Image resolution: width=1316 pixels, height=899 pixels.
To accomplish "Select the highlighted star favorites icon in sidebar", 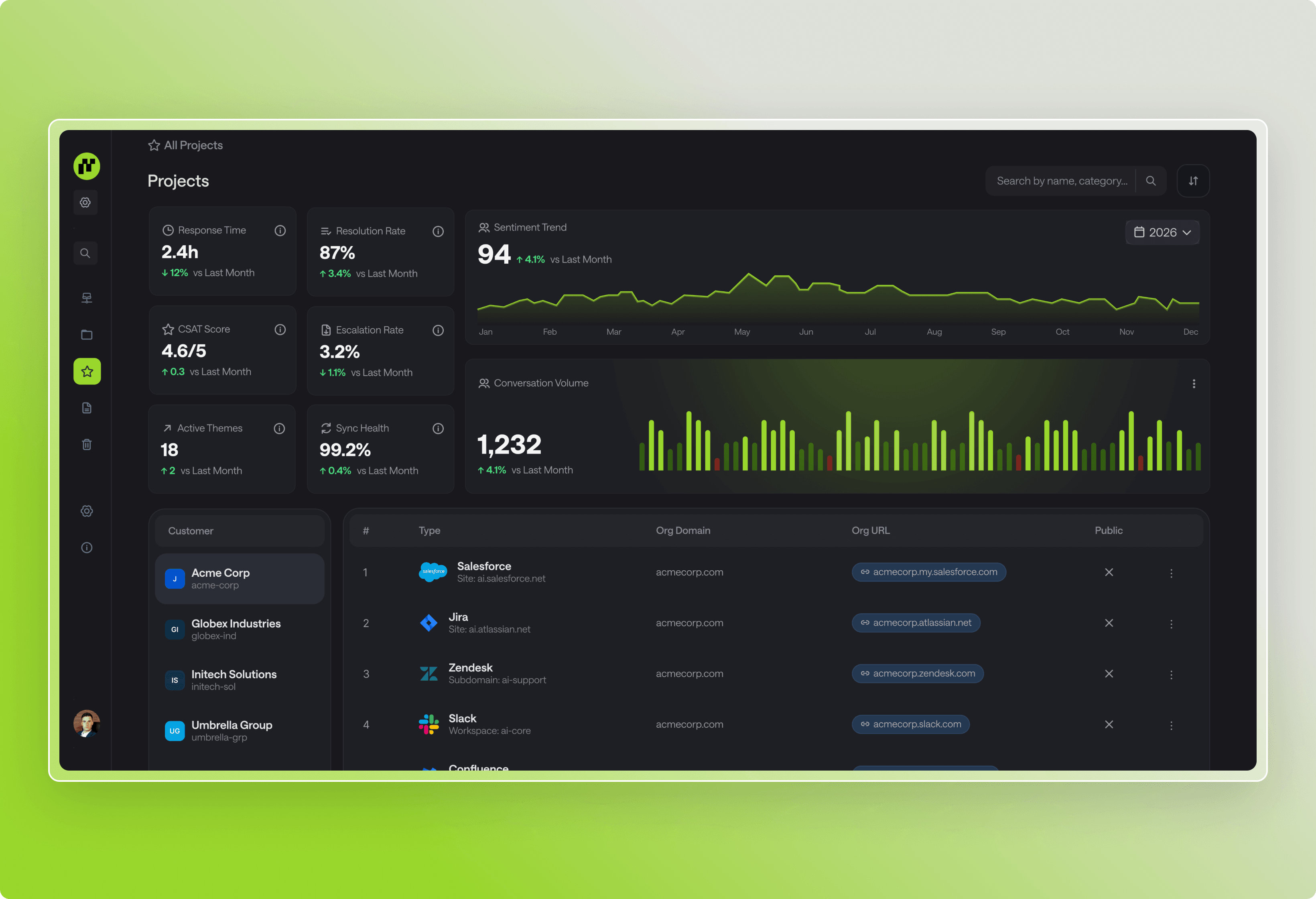I will pos(87,372).
